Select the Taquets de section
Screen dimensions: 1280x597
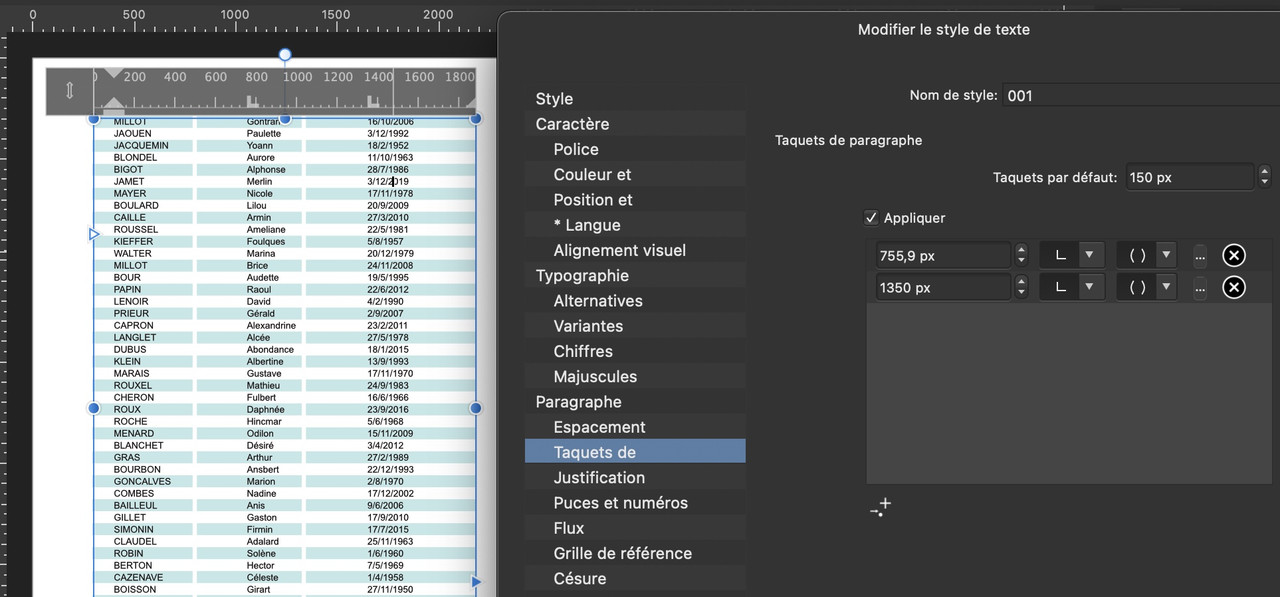point(635,452)
